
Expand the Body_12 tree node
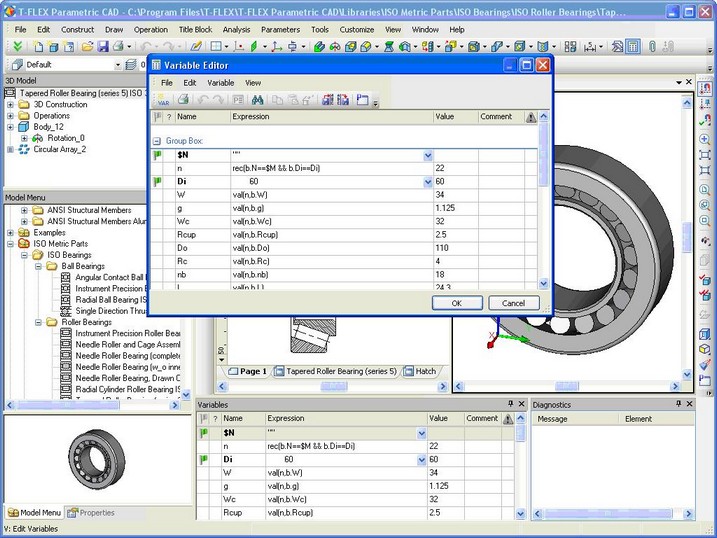tap(10, 127)
